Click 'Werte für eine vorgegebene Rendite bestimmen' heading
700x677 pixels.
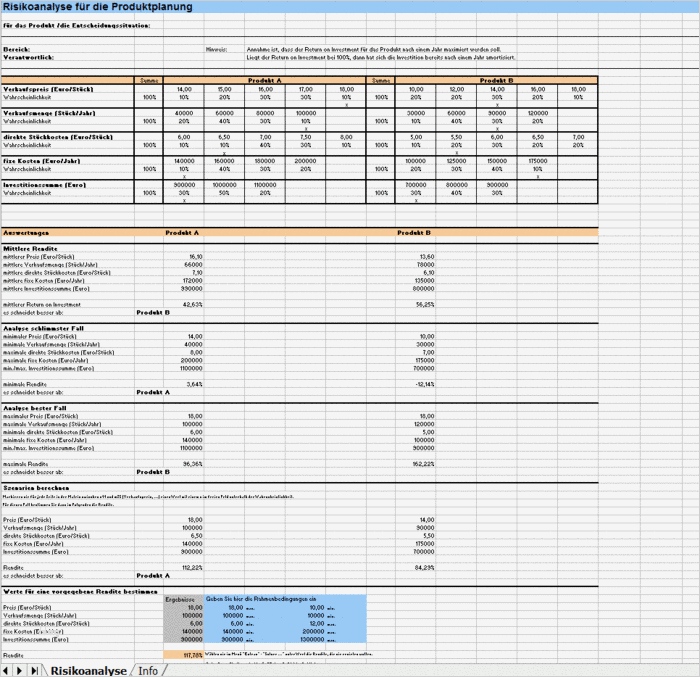80,592
